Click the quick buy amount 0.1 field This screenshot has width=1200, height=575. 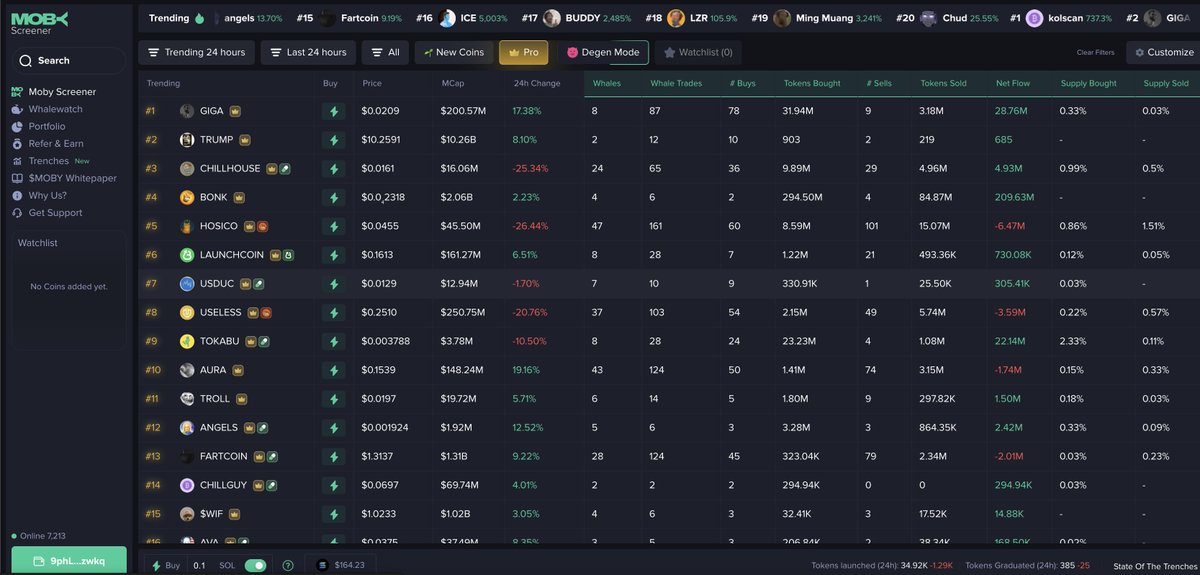coord(199,565)
